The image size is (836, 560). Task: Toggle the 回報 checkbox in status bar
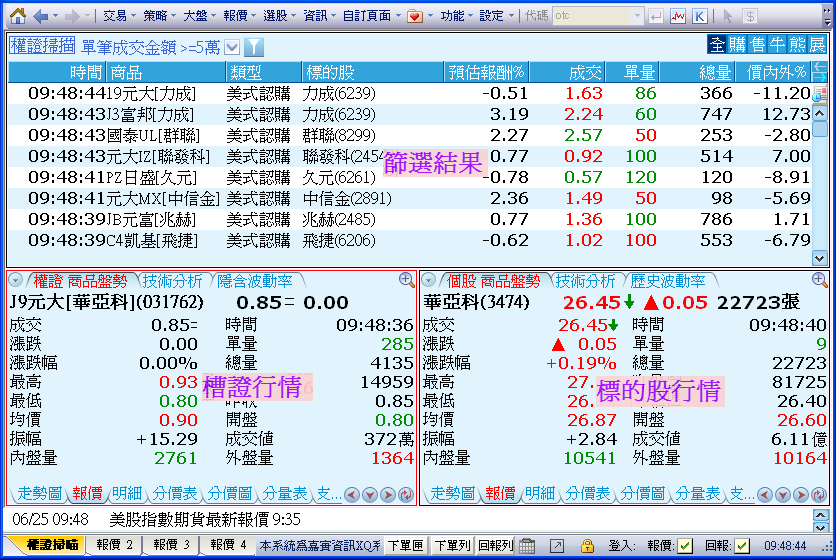tap(741, 545)
